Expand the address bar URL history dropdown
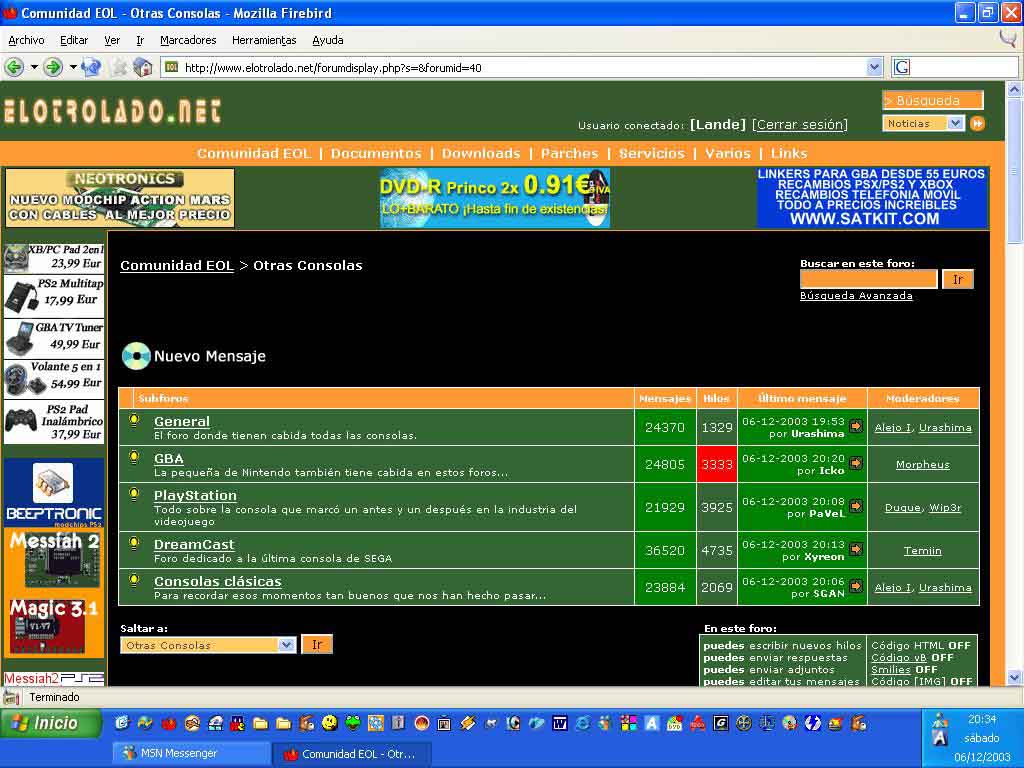 [874, 67]
